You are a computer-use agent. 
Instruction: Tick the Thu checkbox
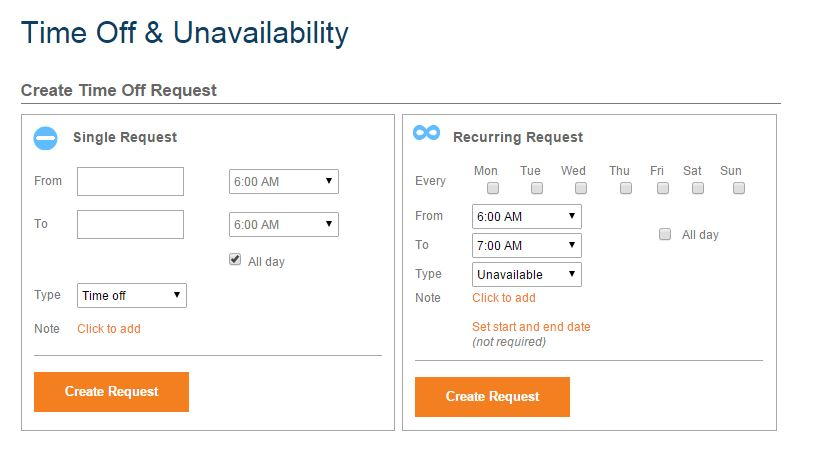click(x=626, y=188)
